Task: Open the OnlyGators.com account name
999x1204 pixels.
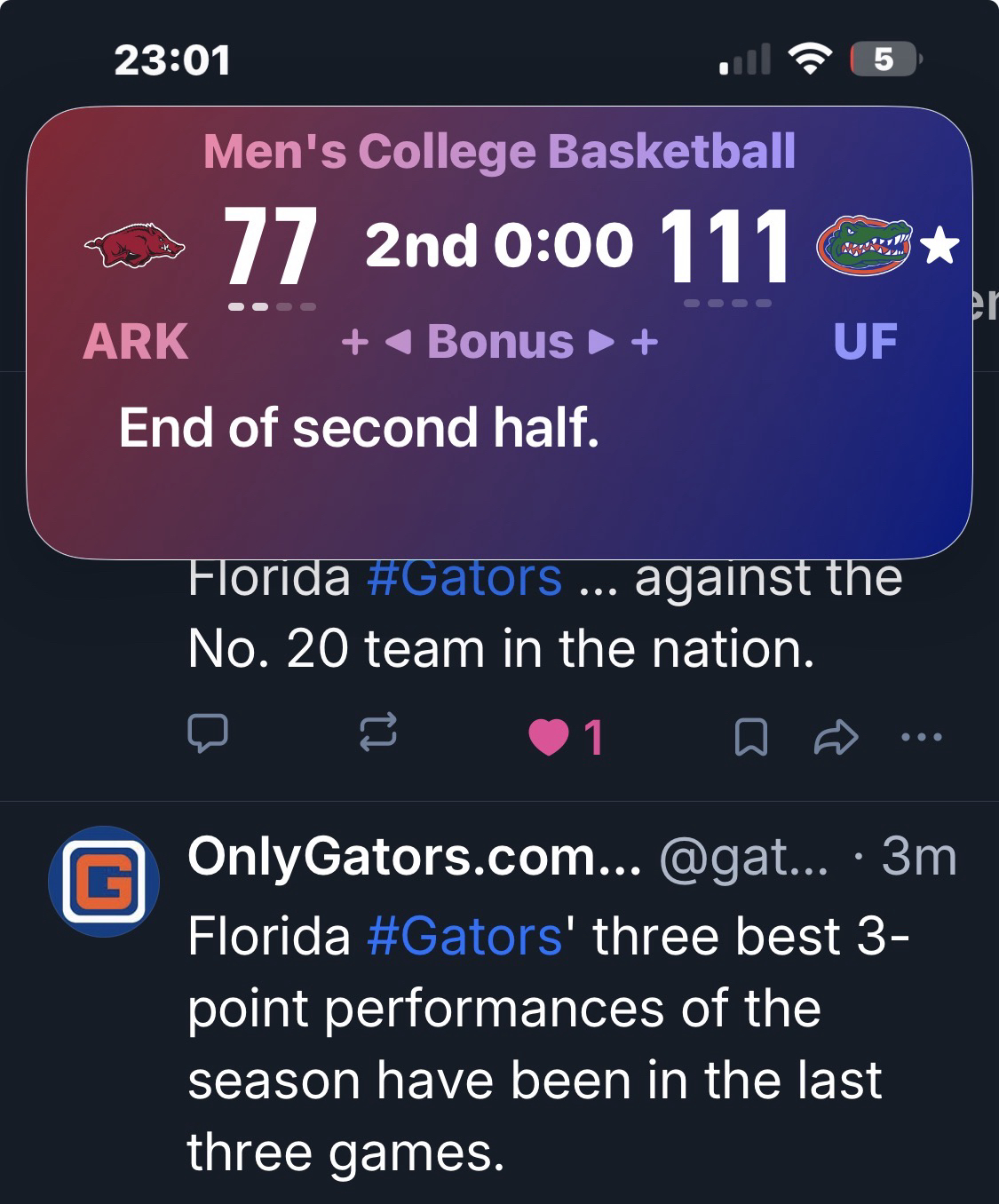Action: [413, 857]
